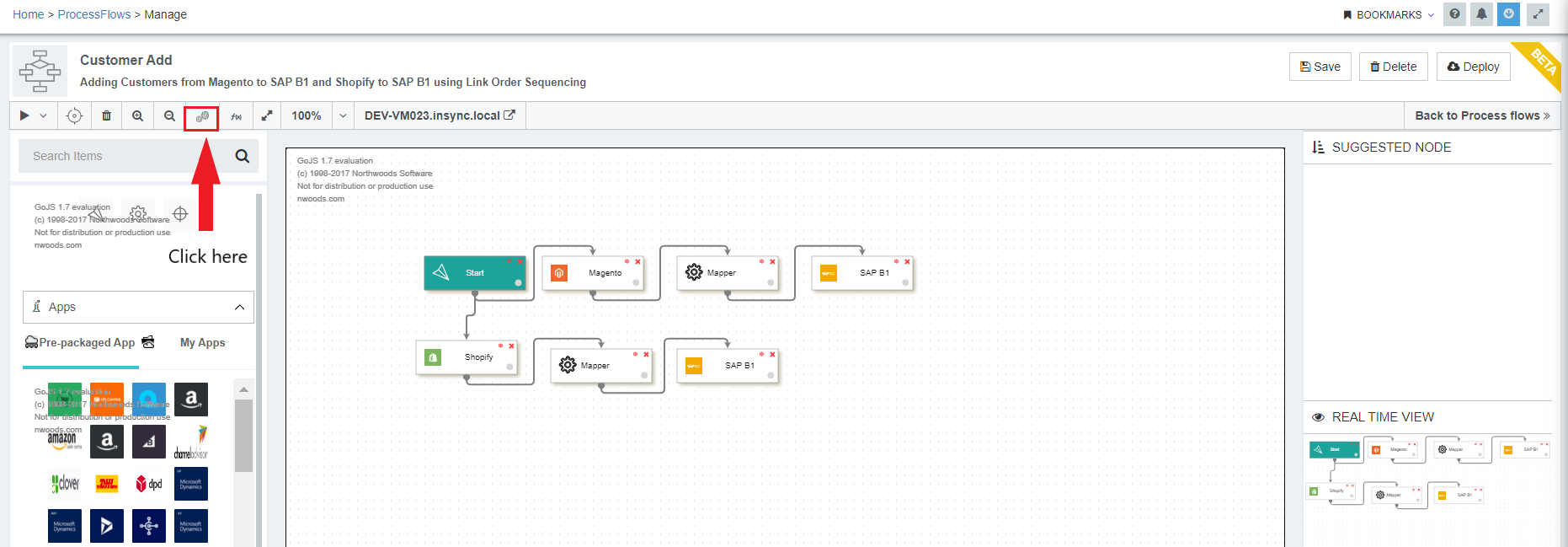This screenshot has width=1568, height=547.
Task: Zoom out of the canvas
Action: 169,115
